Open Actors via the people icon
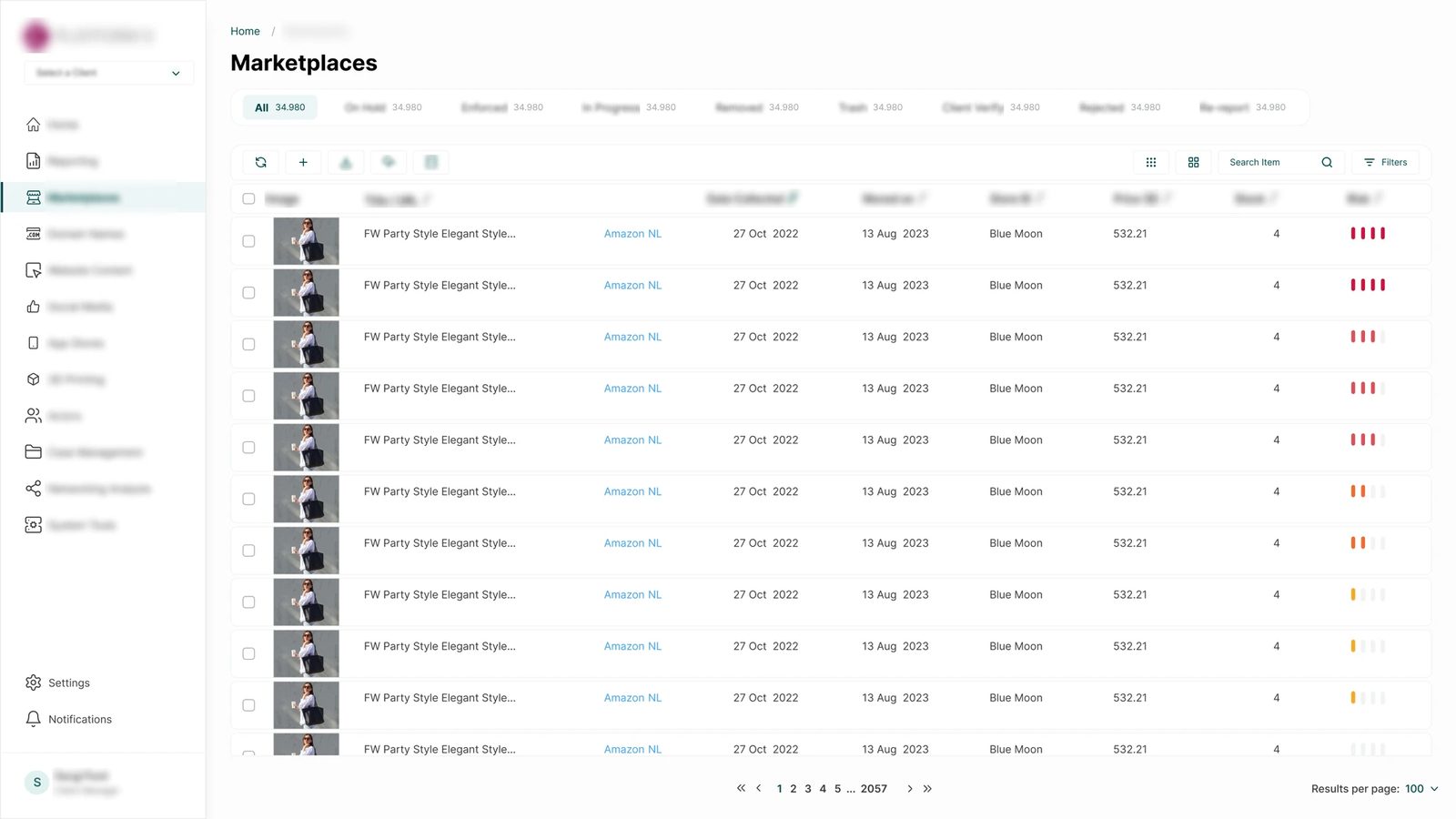The image size is (1456, 819). point(34,416)
